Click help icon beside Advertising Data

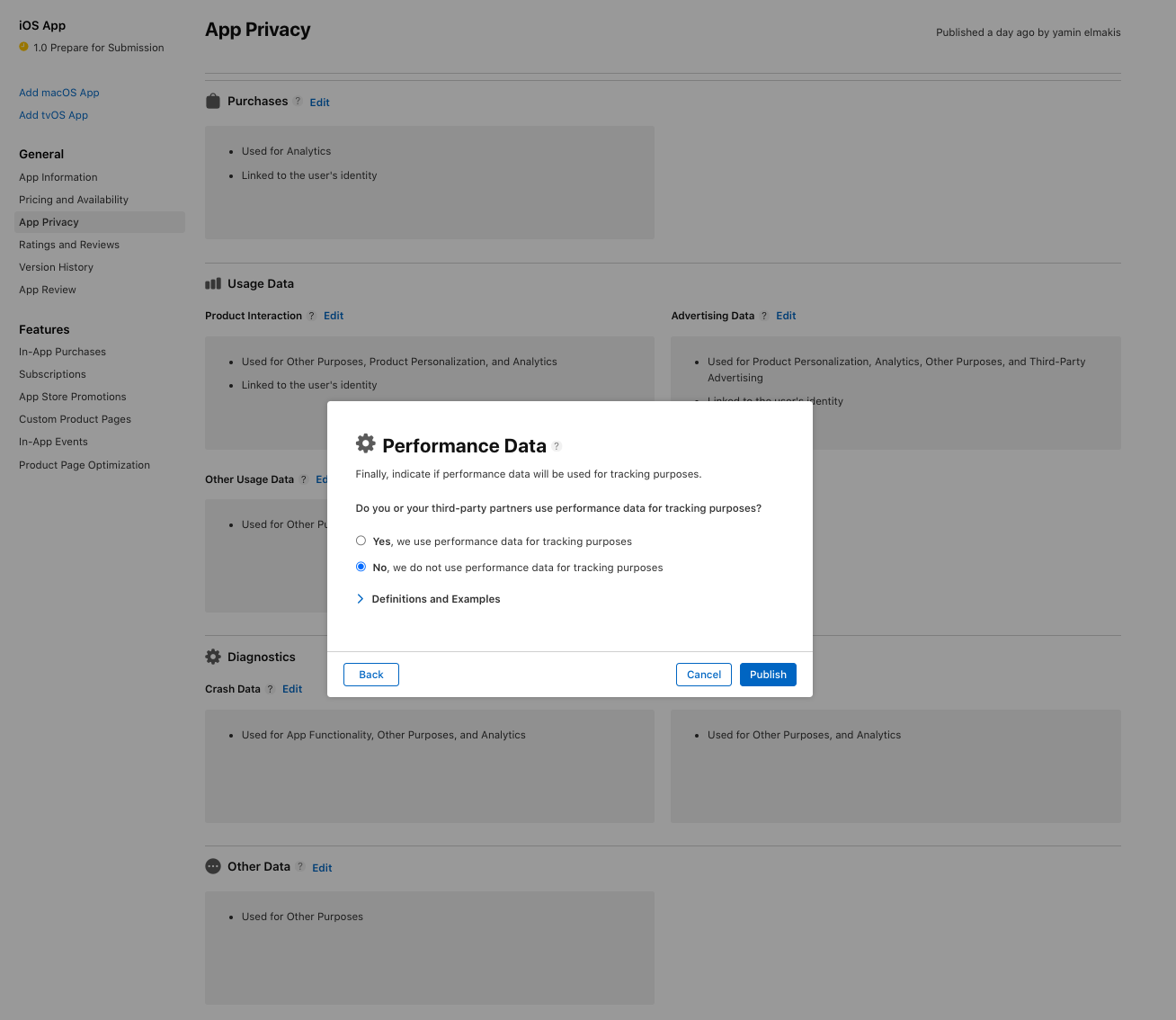764,316
